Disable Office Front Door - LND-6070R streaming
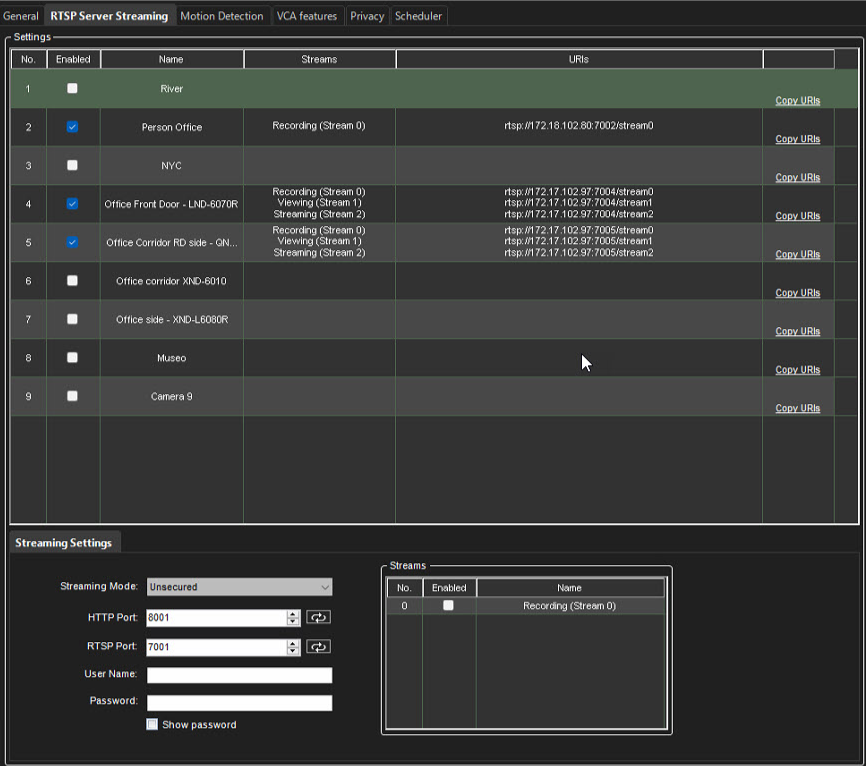The height and width of the screenshot is (766, 866). click(x=73, y=203)
